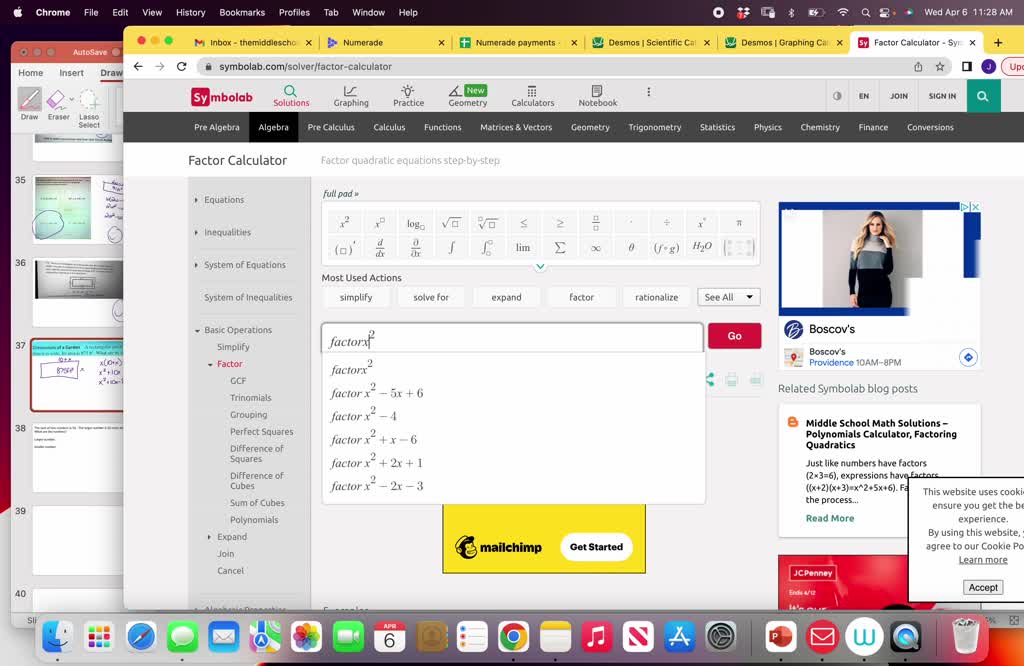This screenshot has width=1024, height=666.
Task: Switch to the Calculus subject tab
Action: click(x=389, y=127)
